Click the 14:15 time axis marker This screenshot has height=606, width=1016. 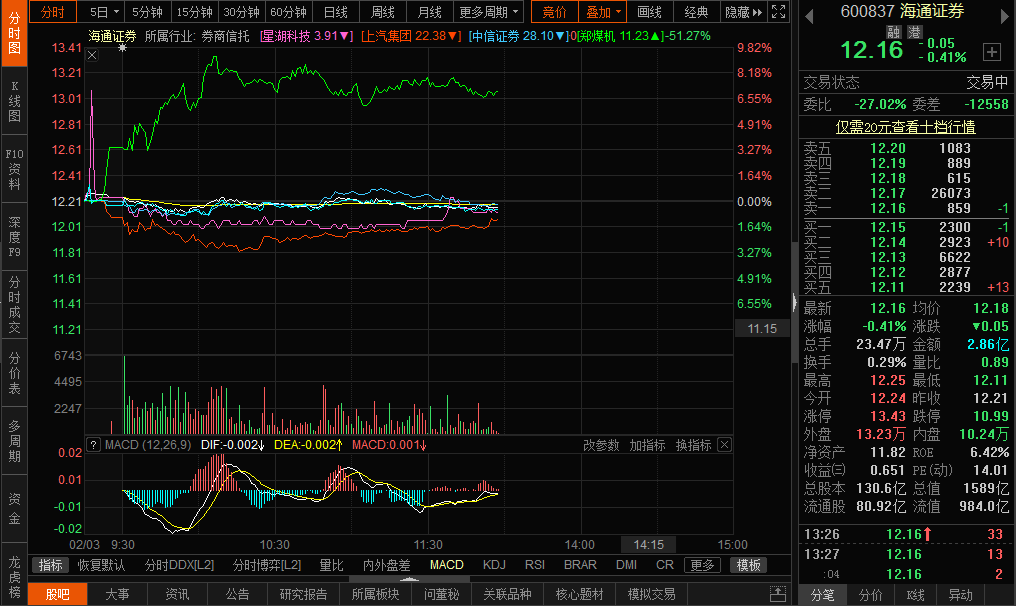(649, 545)
